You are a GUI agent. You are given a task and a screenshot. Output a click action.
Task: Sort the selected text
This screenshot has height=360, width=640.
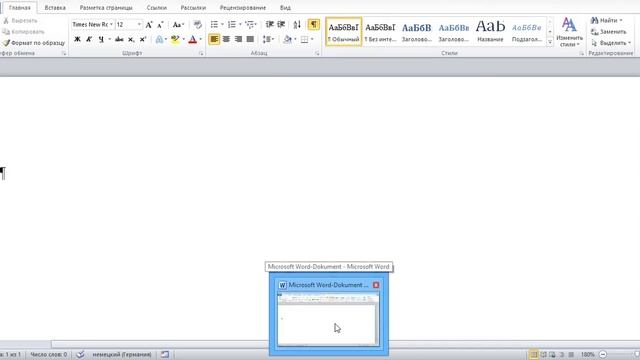pos(297,25)
